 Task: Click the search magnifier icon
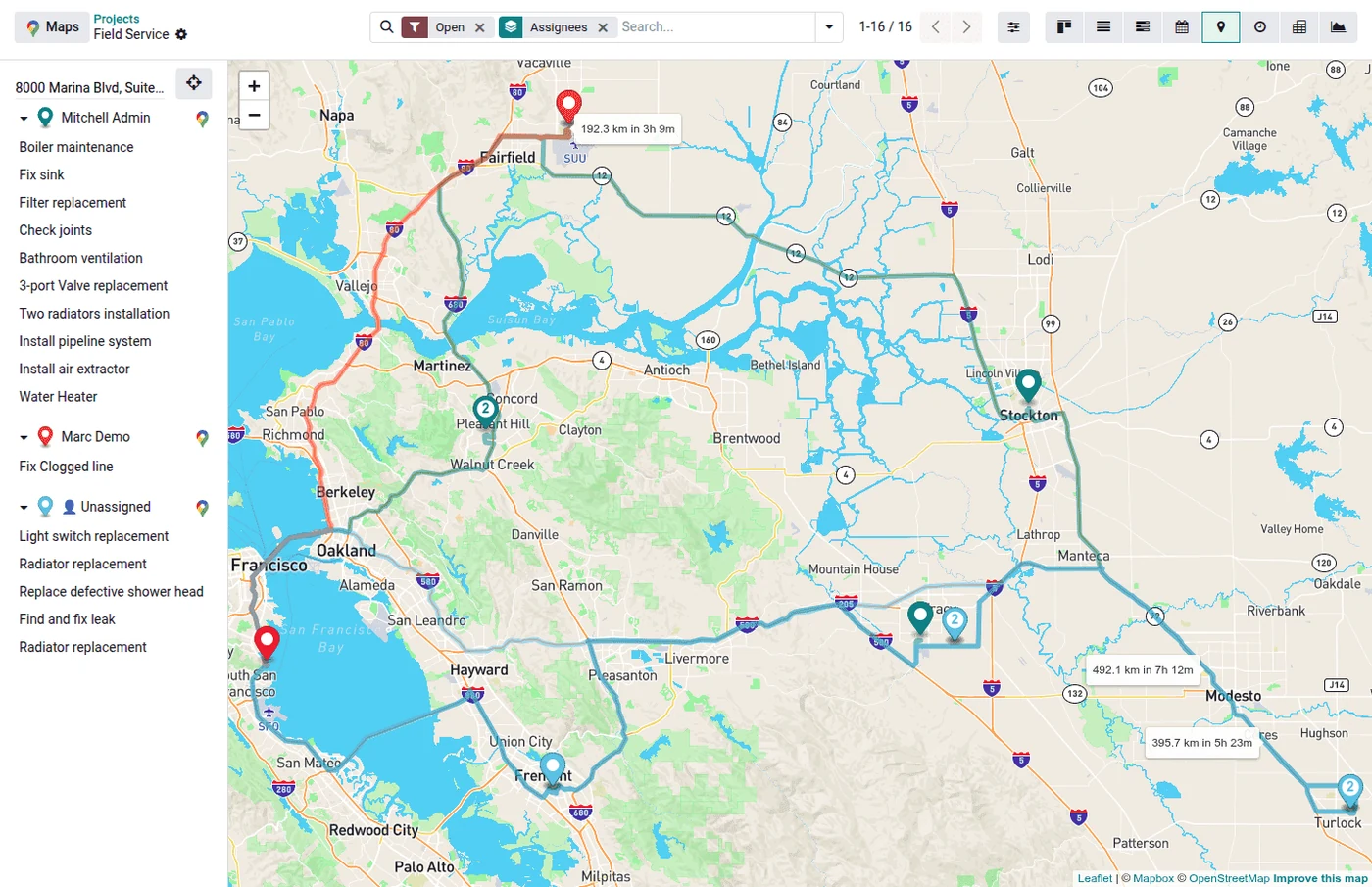[x=386, y=27]
